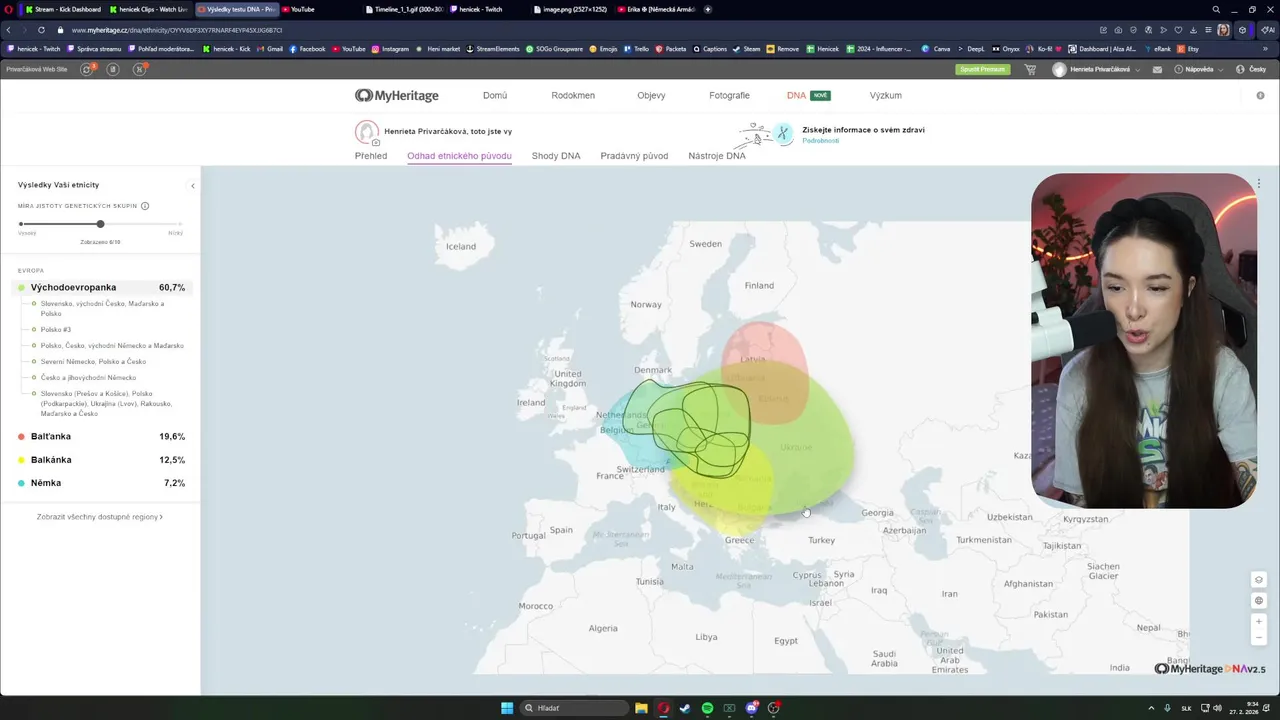This screenshot has height=720, width=1280.
Task: Switch to henicek Clips browser tab
Action: pos(148,9)
